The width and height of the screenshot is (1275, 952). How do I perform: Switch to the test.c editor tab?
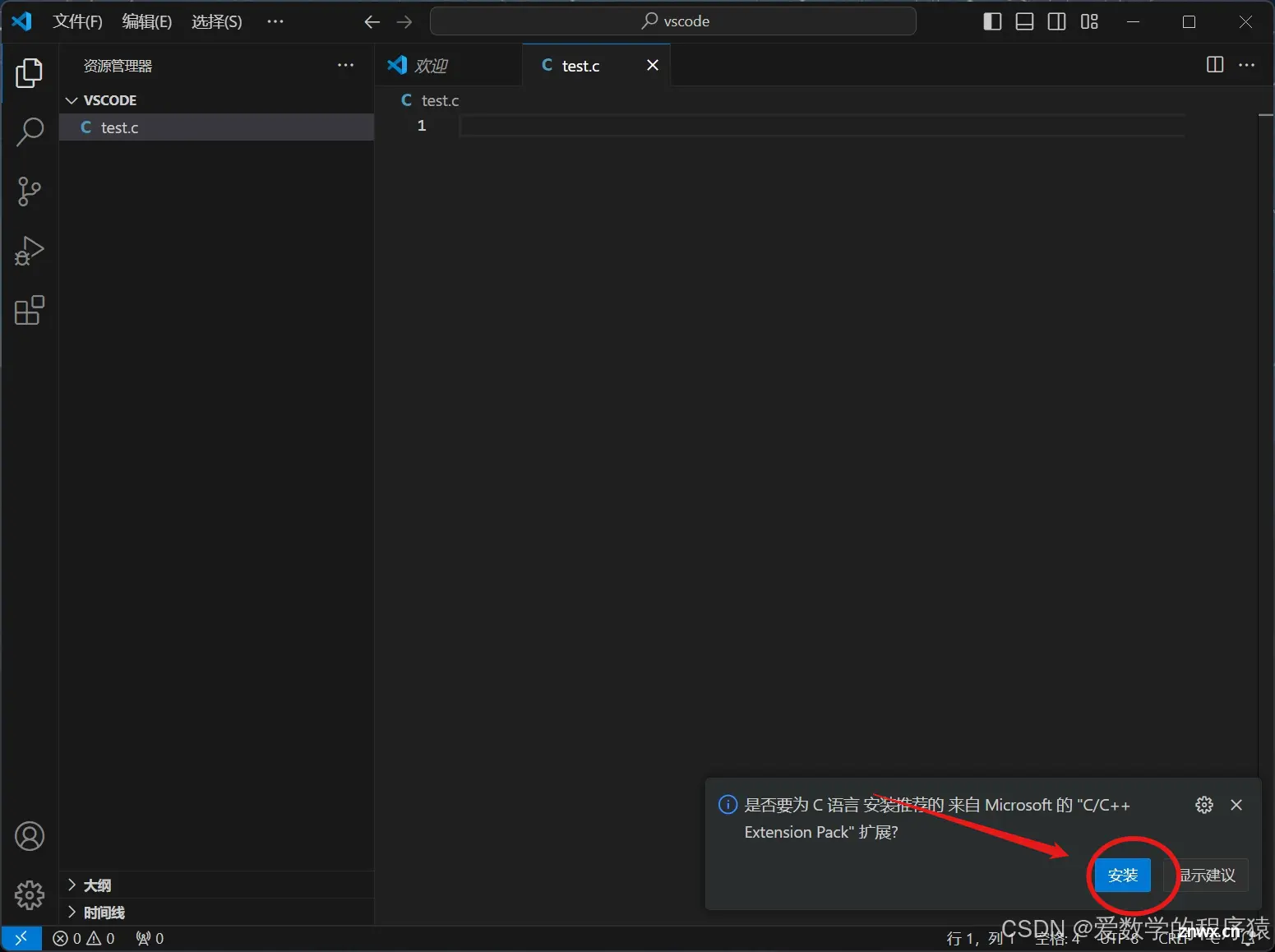(x=596, y=65)
